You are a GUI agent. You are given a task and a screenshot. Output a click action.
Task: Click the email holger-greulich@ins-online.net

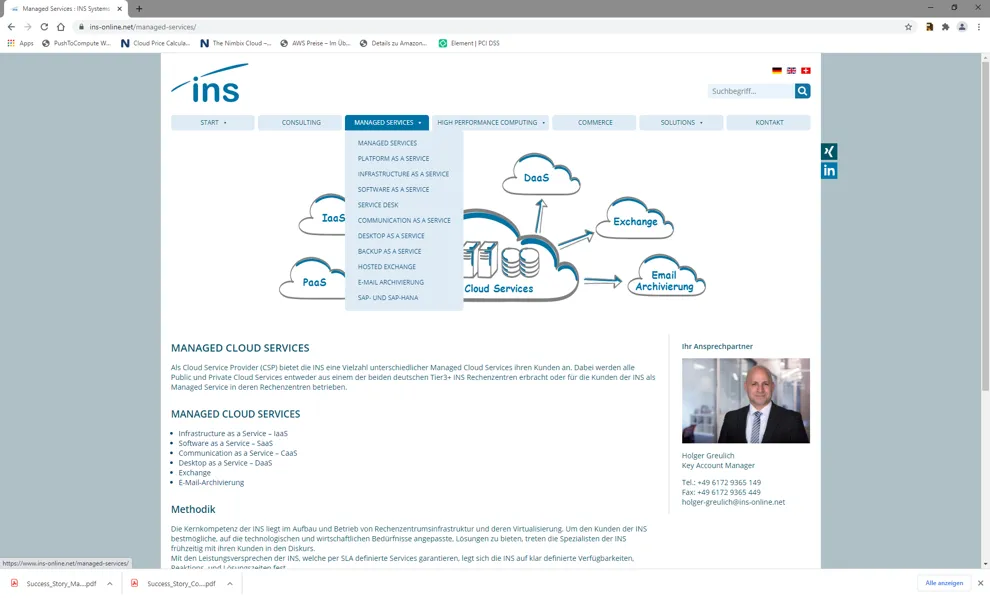click(x=733, y=502)
